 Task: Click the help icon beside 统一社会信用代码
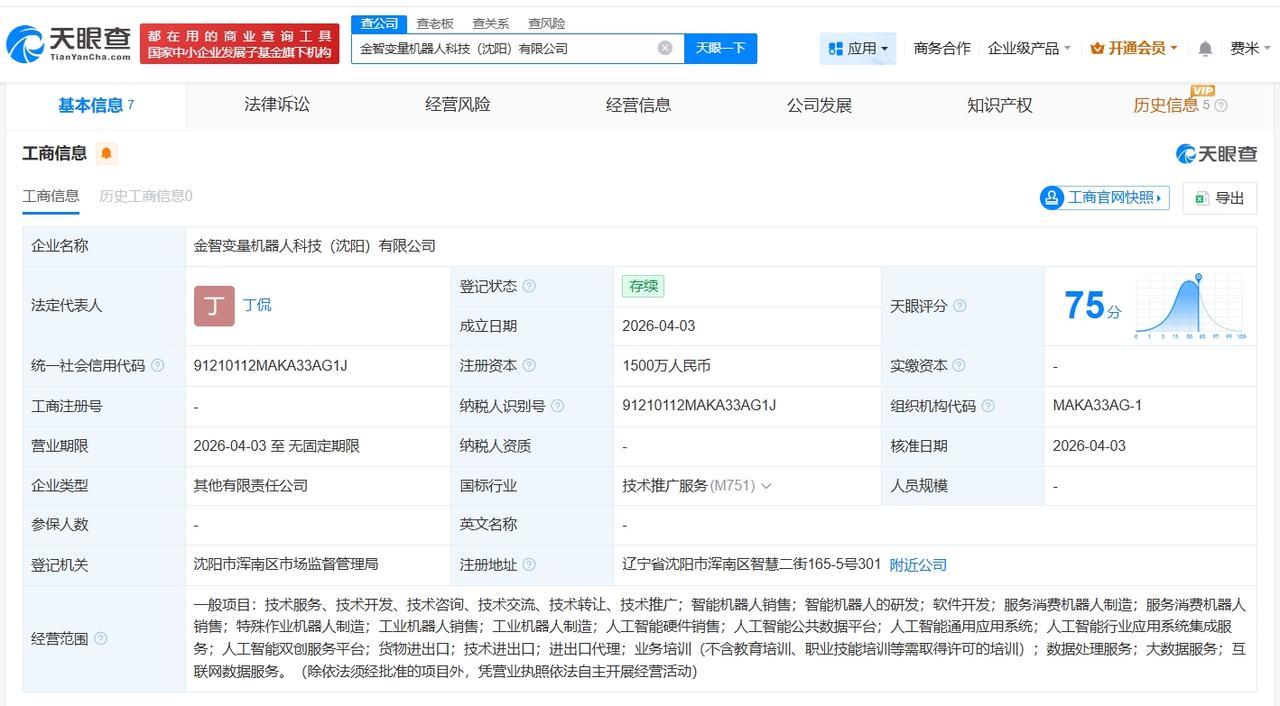158,366
